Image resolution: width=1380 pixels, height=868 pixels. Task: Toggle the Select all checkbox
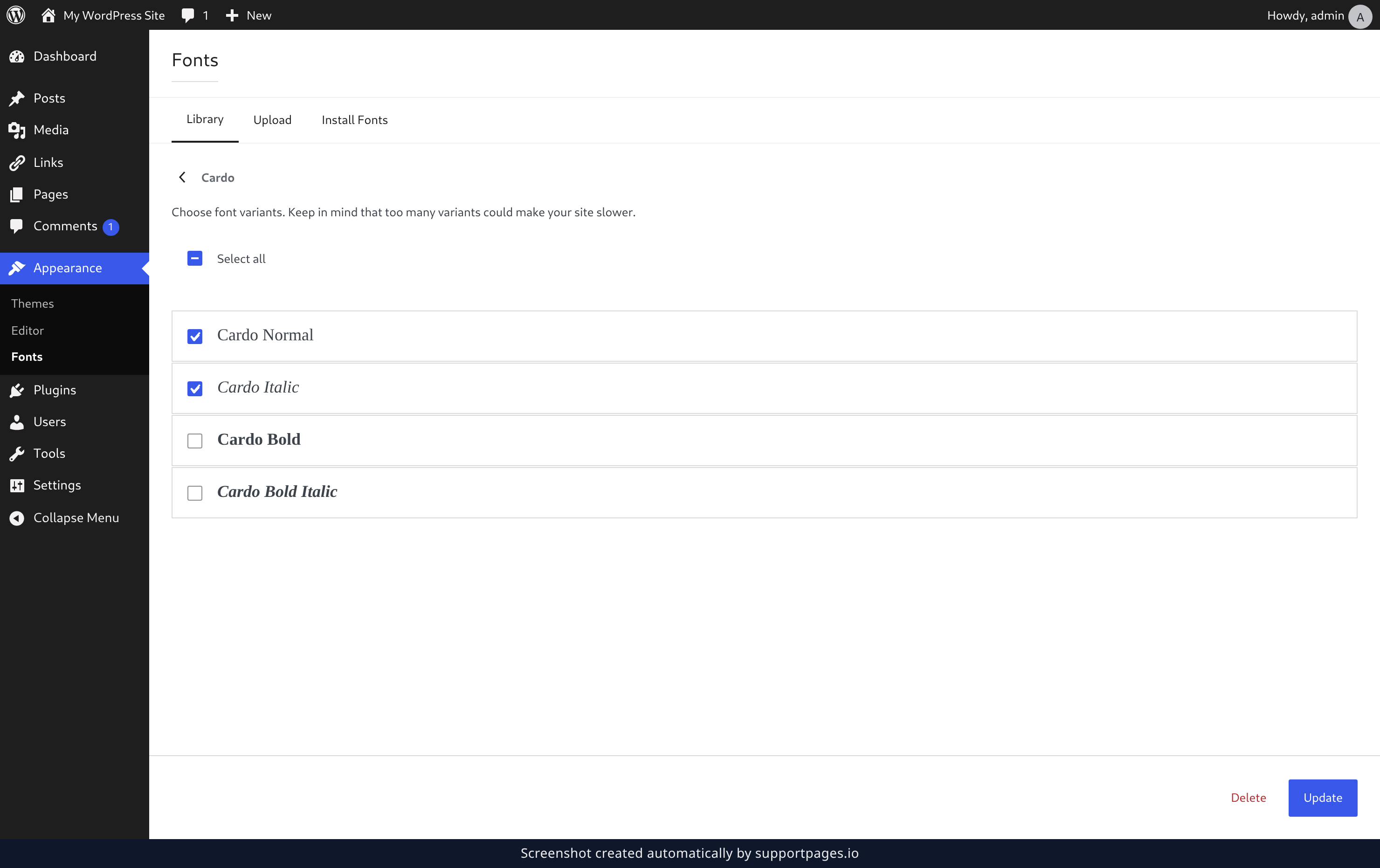point(195,258)
